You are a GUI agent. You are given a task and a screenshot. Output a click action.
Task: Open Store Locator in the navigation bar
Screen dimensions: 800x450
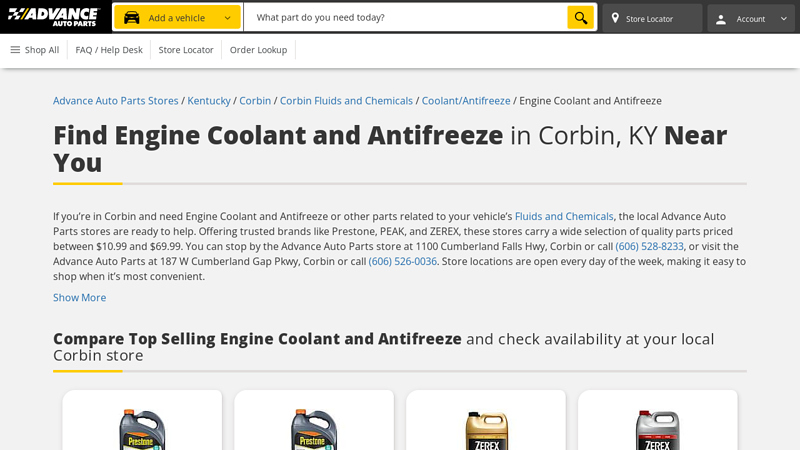click(186, 50)
